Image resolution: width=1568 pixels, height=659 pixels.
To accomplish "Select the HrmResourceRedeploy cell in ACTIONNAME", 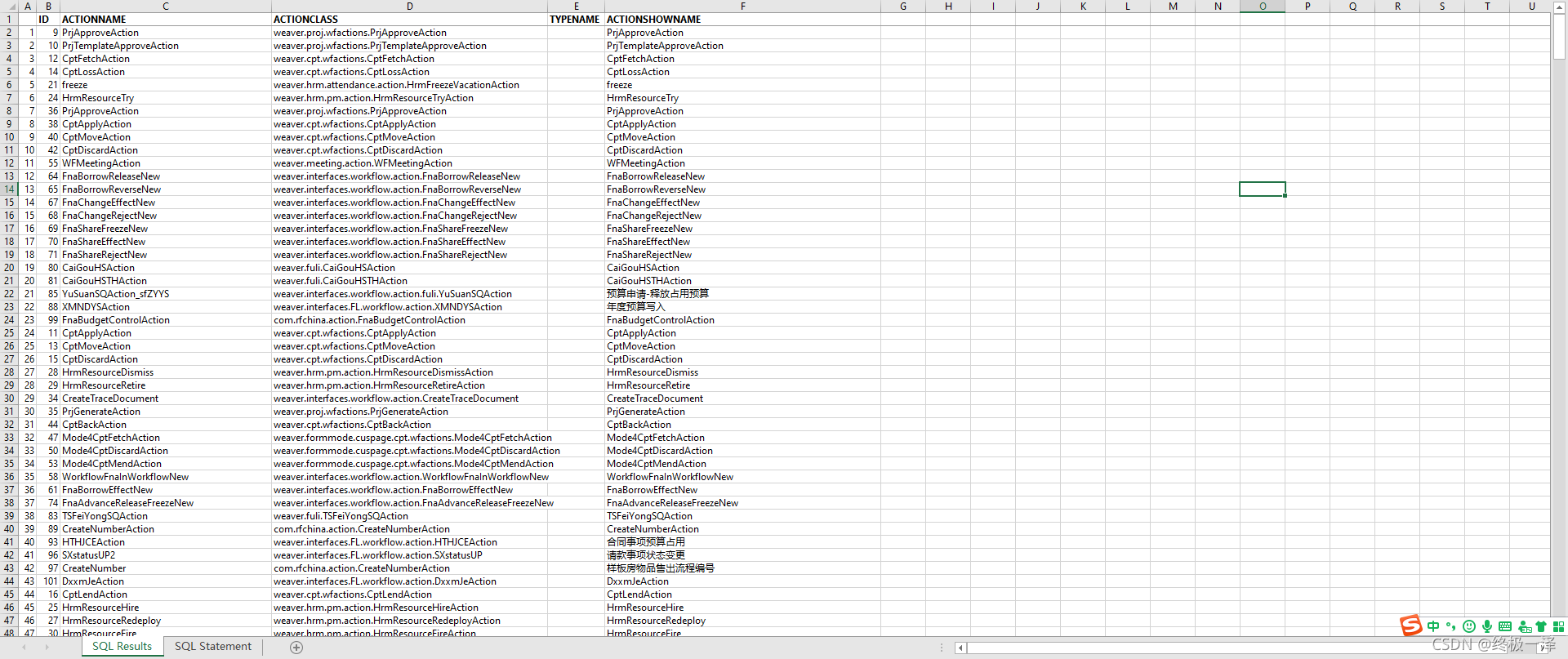I will 166,621.
